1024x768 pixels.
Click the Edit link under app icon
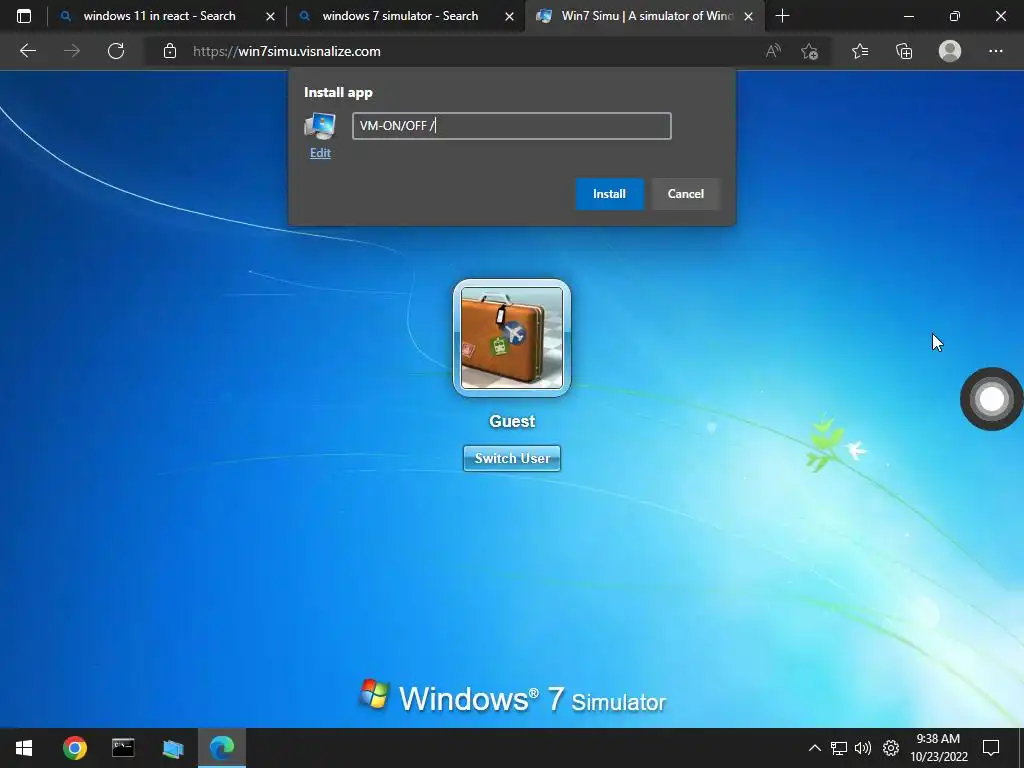click(320, 153)
